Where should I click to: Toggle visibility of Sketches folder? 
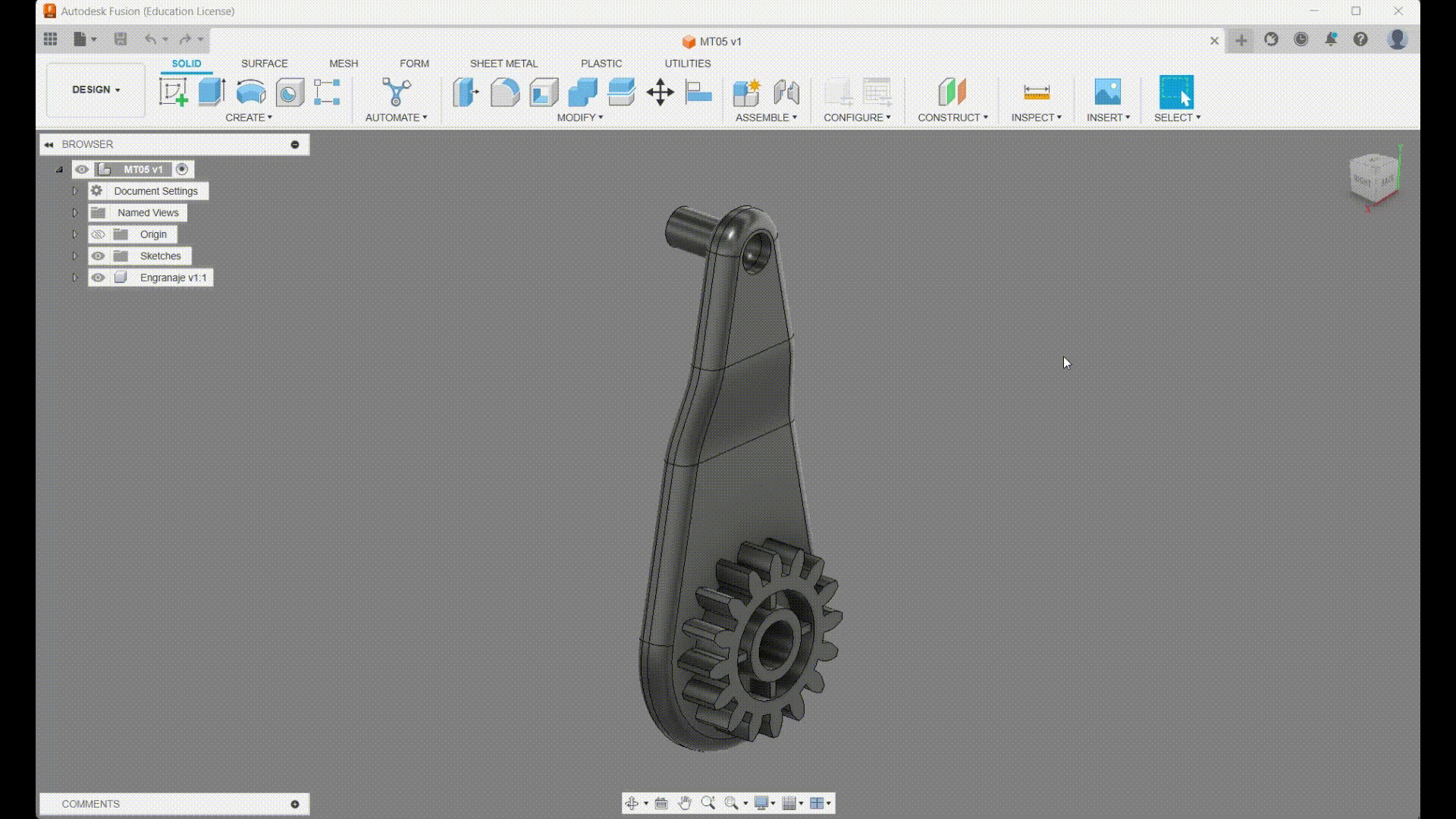pos(98,256)
